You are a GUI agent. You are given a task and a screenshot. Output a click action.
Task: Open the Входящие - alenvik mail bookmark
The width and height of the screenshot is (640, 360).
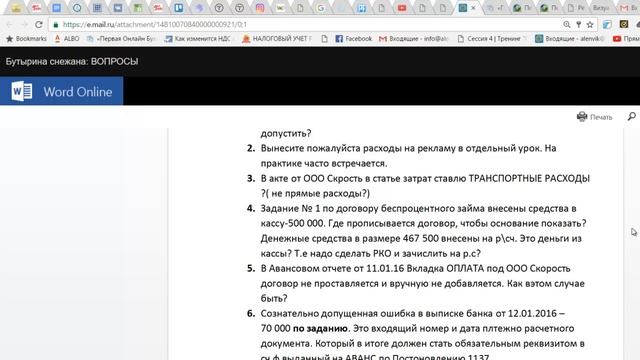pyautogui.click(x=570, y=39)
